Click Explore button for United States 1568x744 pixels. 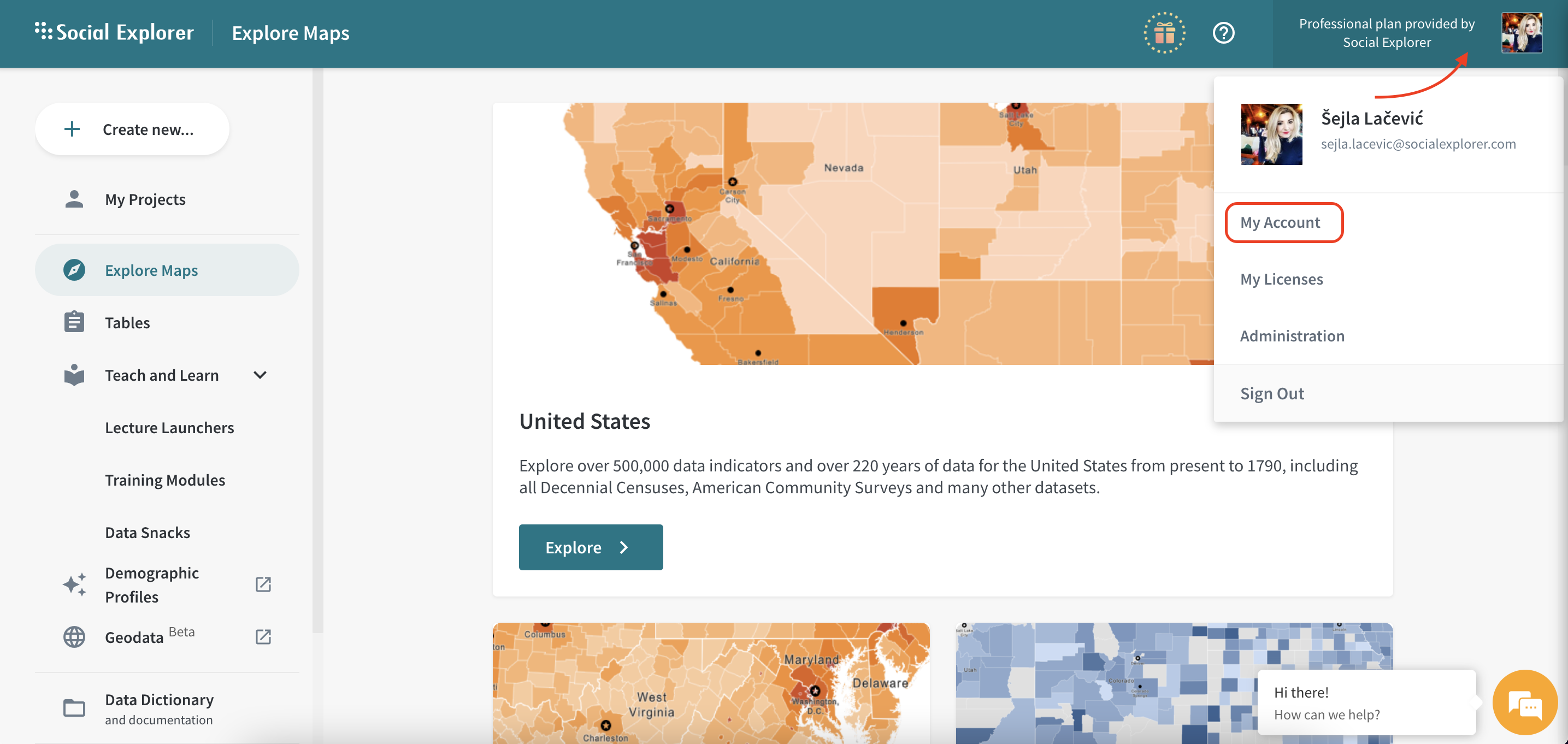coord(591,547)
